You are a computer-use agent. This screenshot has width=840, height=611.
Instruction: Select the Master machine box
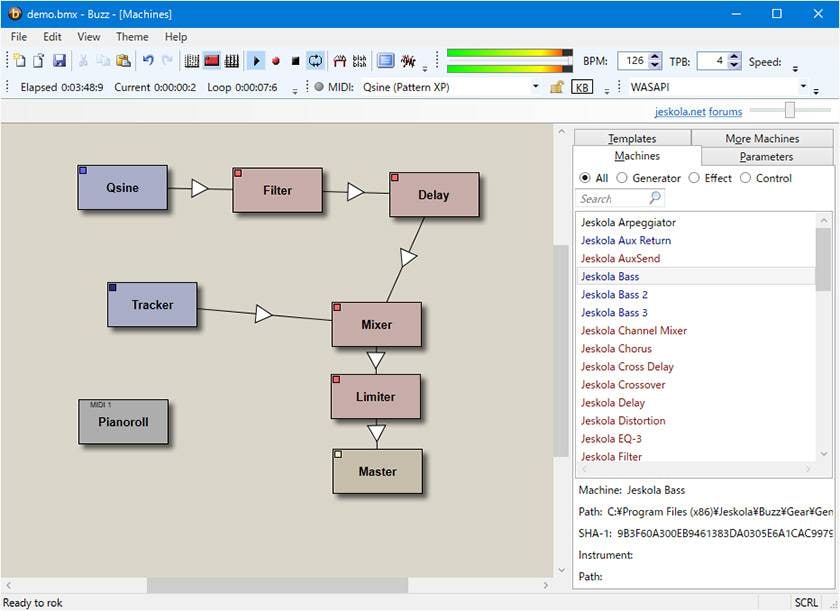(x=377, y=471)
